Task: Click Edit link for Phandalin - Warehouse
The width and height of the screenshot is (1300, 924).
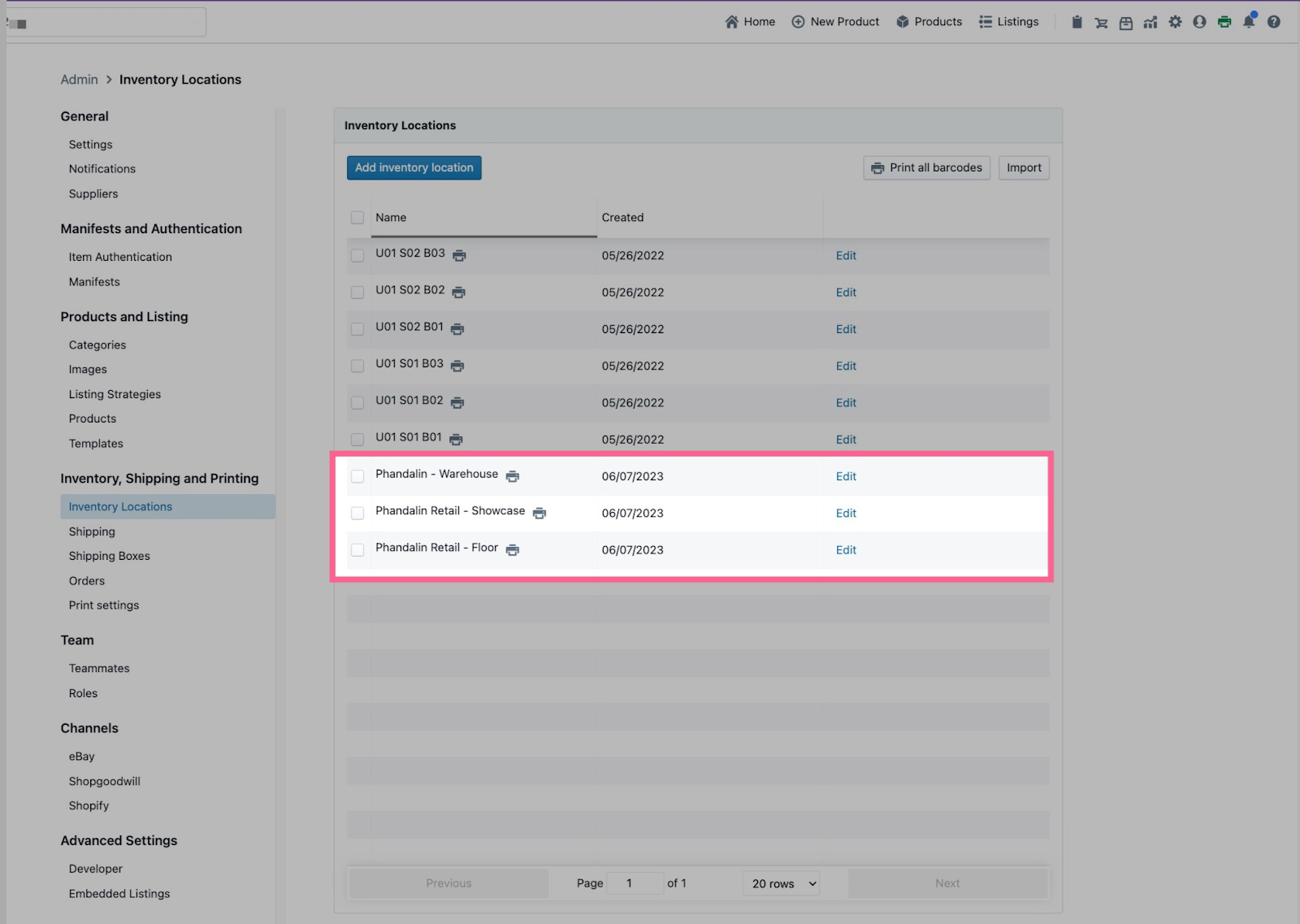Action: click(846, 476)
